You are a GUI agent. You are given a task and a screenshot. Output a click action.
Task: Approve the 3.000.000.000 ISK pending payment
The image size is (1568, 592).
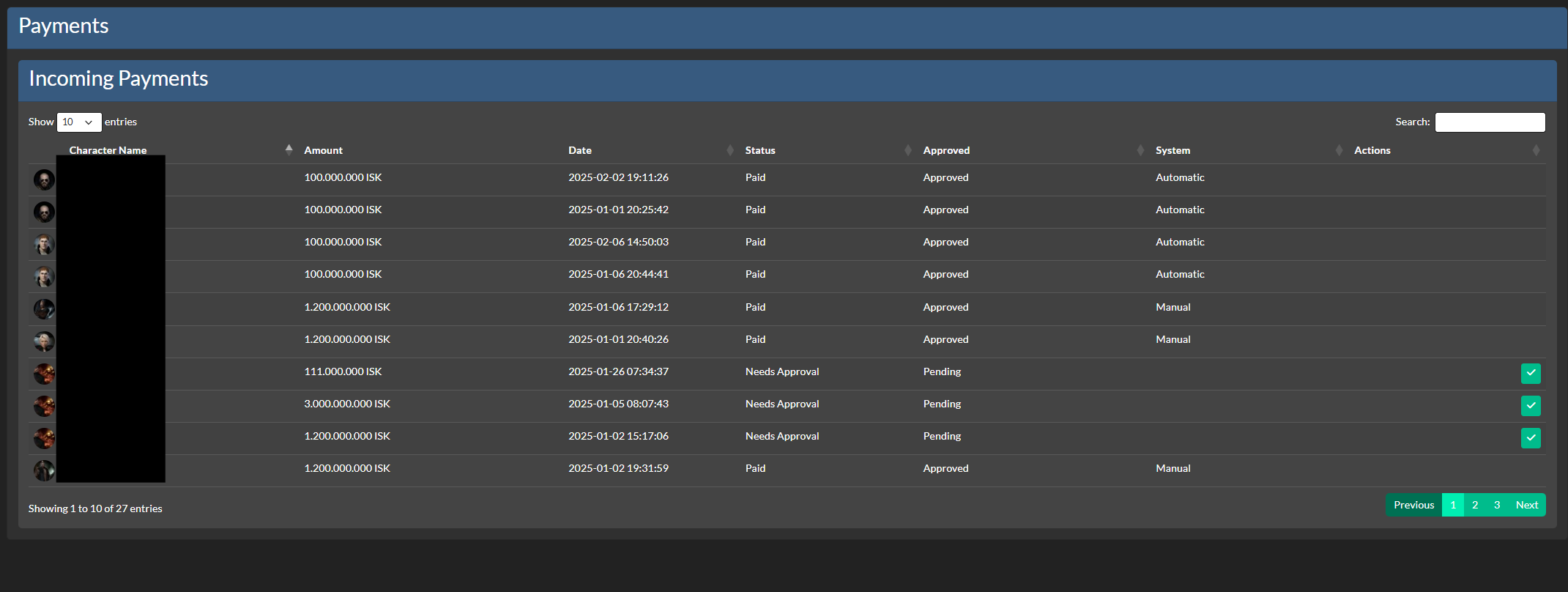1530,405
